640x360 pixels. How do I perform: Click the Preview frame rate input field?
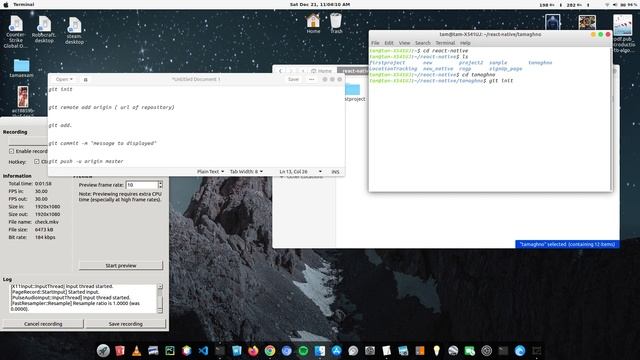pyautogui.click(x=142, y=185)
